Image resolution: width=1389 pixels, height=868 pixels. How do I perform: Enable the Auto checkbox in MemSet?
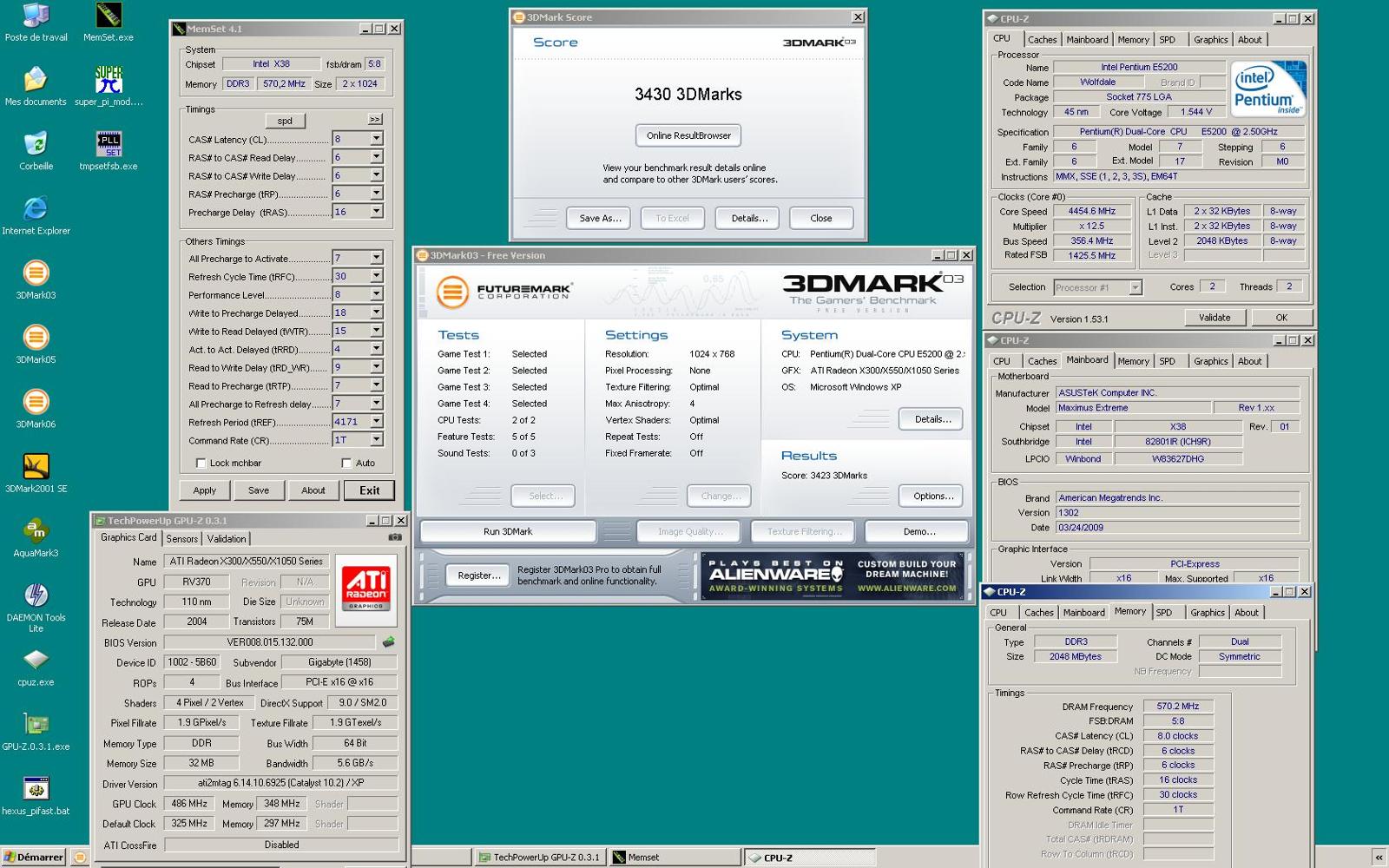[346, 464]
